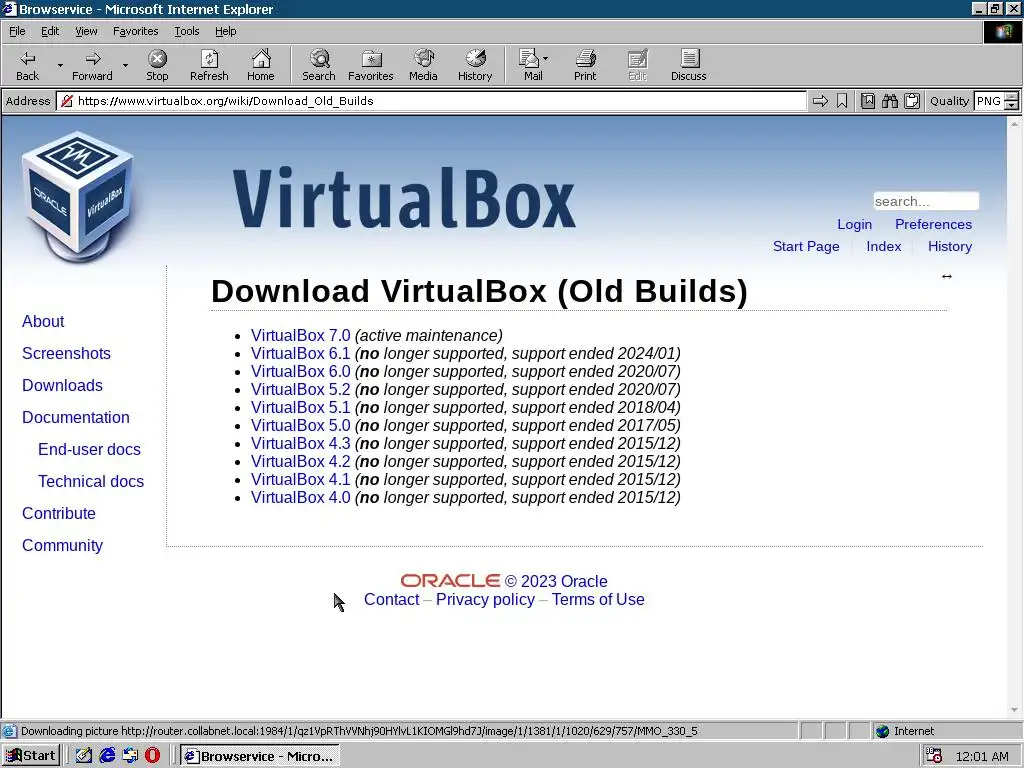Open the wiki History link
Image resolution: width=1024 pixels, height=768 pixels.
(950, 246)
